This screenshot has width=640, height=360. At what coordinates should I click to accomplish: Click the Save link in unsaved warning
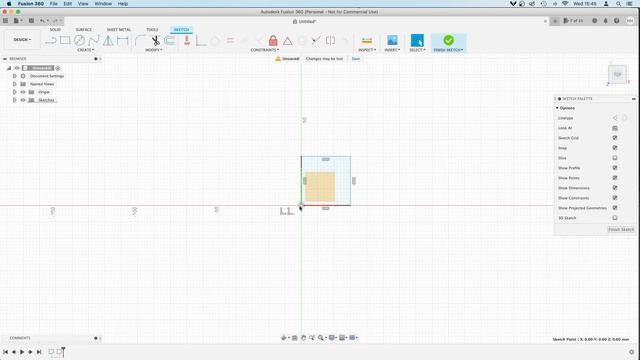click(x=356, y=59)
